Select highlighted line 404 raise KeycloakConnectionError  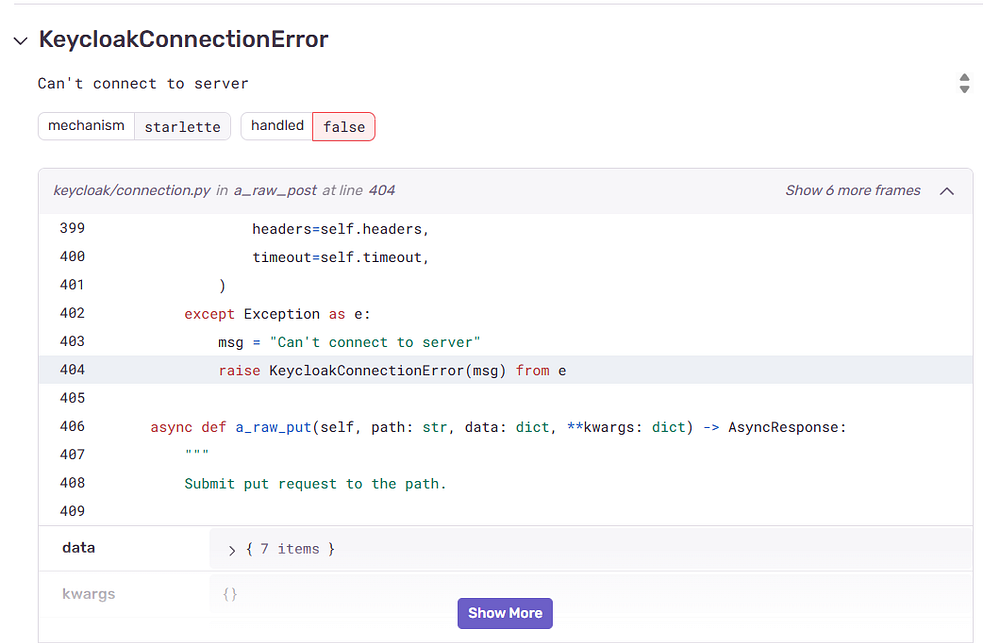[506, 370]
